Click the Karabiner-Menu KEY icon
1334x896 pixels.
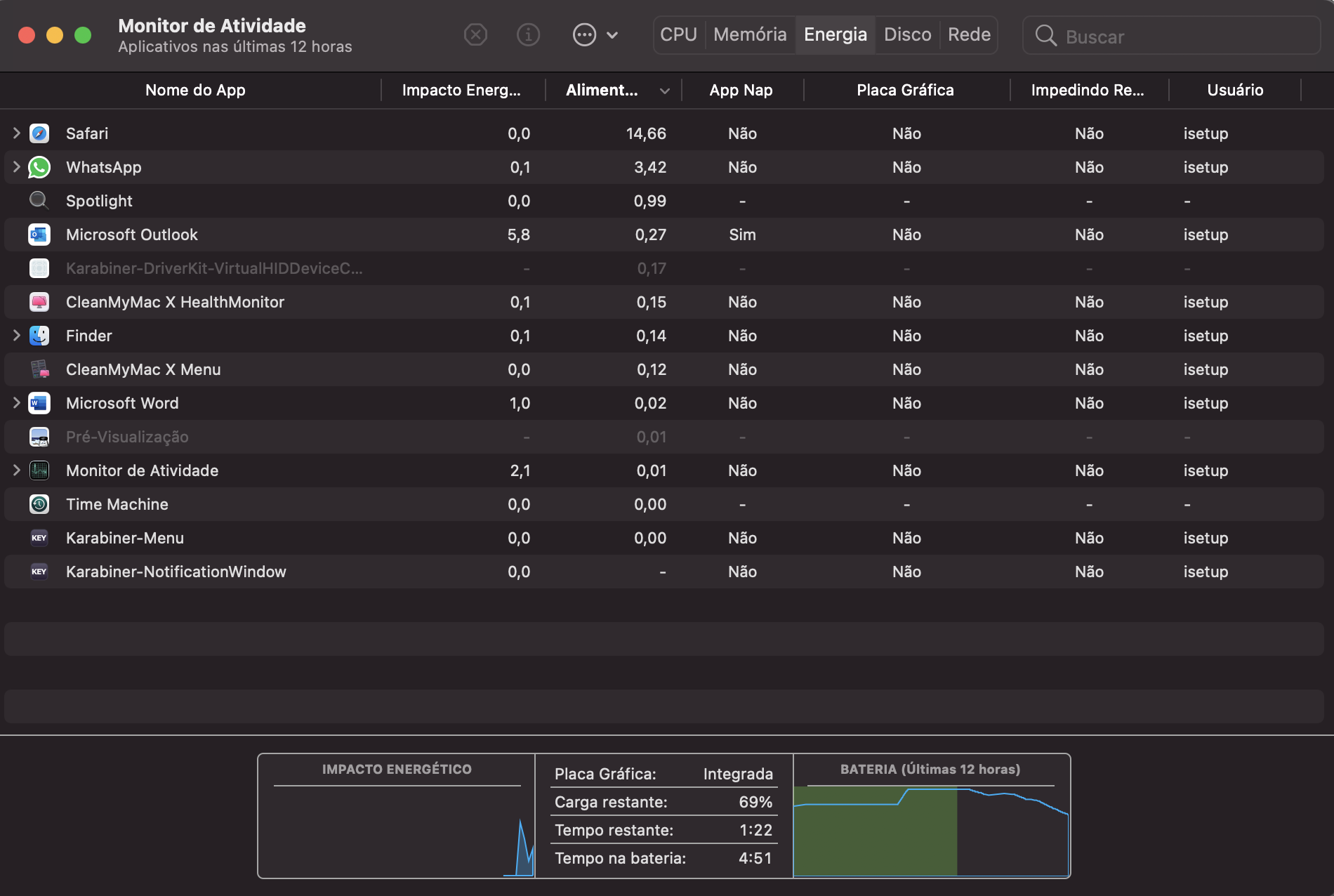(x=39, y=538)
